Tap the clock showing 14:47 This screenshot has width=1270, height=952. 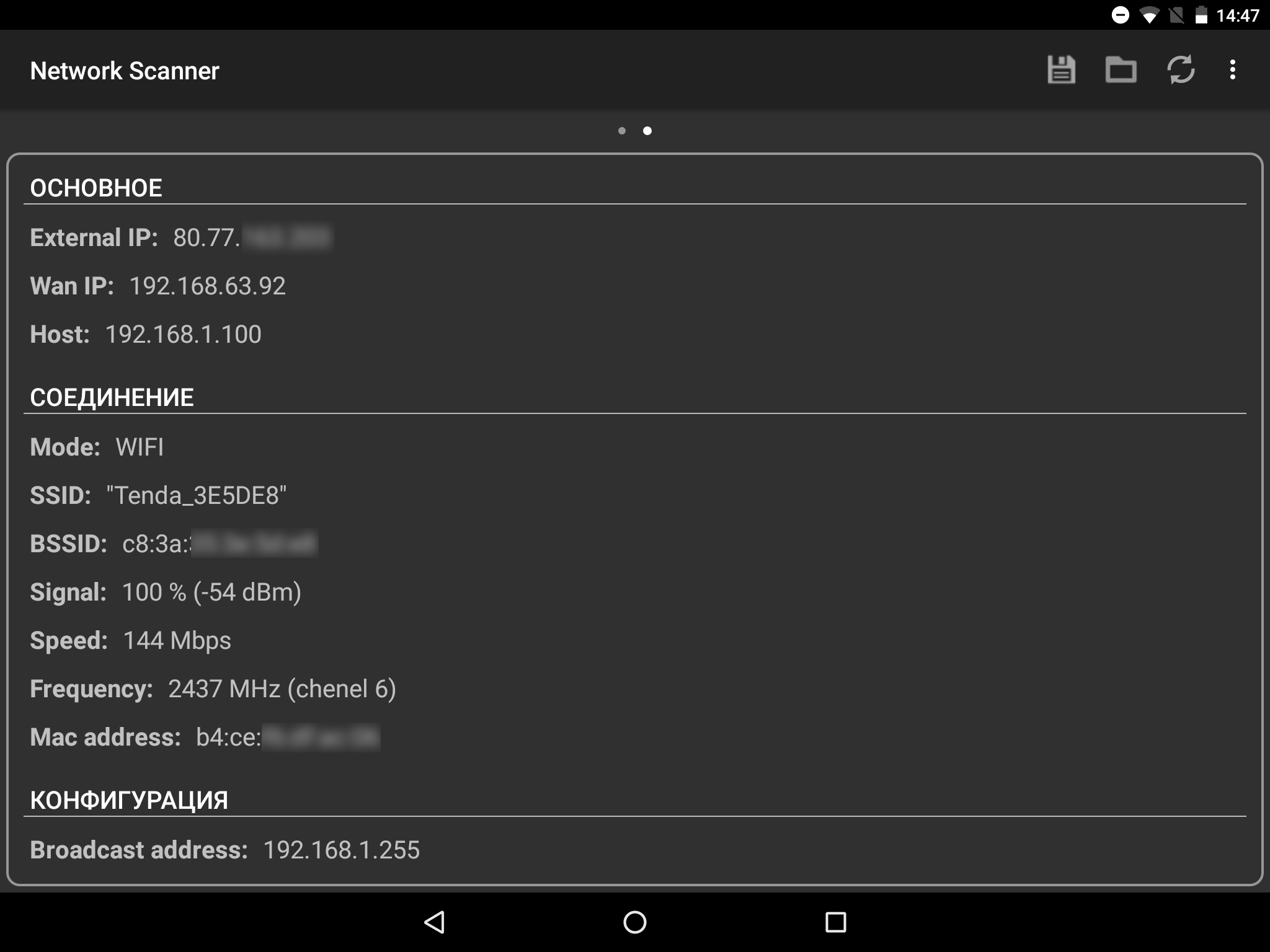pos(1237,15)
